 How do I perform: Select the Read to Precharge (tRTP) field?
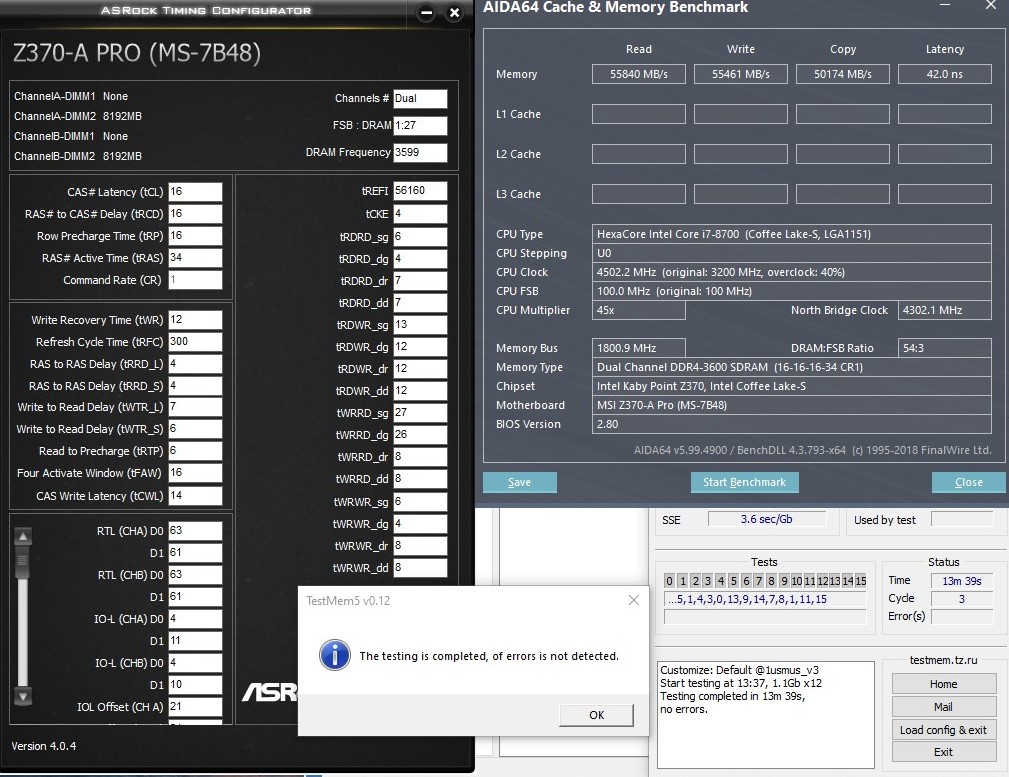tap(195, 451)
